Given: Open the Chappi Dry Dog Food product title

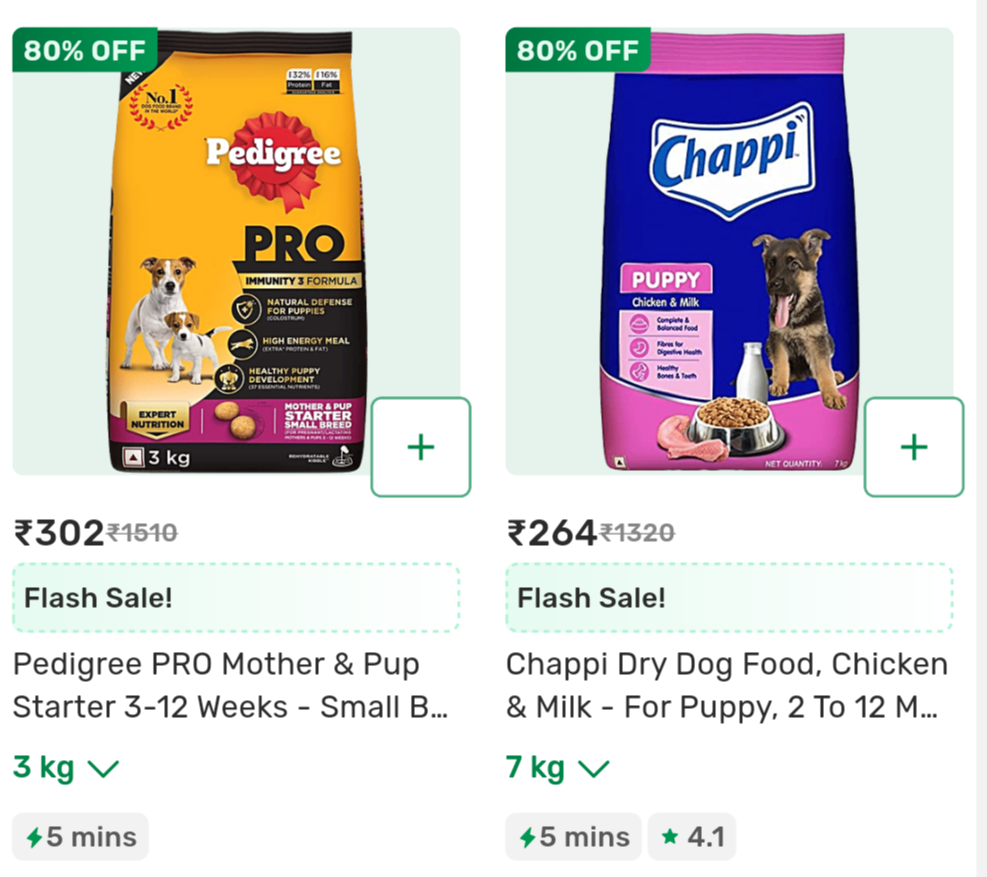Looking at the screenshot, I should (727, 685).
